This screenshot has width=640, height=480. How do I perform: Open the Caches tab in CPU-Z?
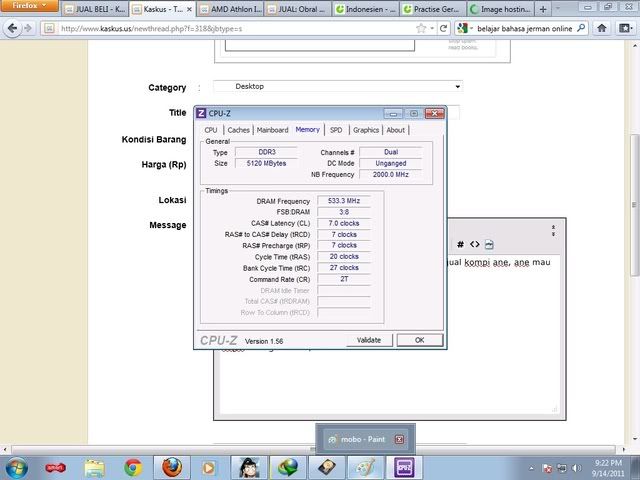click(238, 130)
